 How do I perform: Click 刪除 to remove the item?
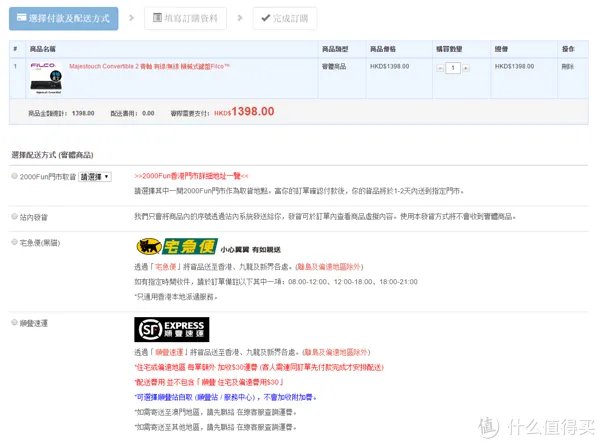(x=567, y=67)
